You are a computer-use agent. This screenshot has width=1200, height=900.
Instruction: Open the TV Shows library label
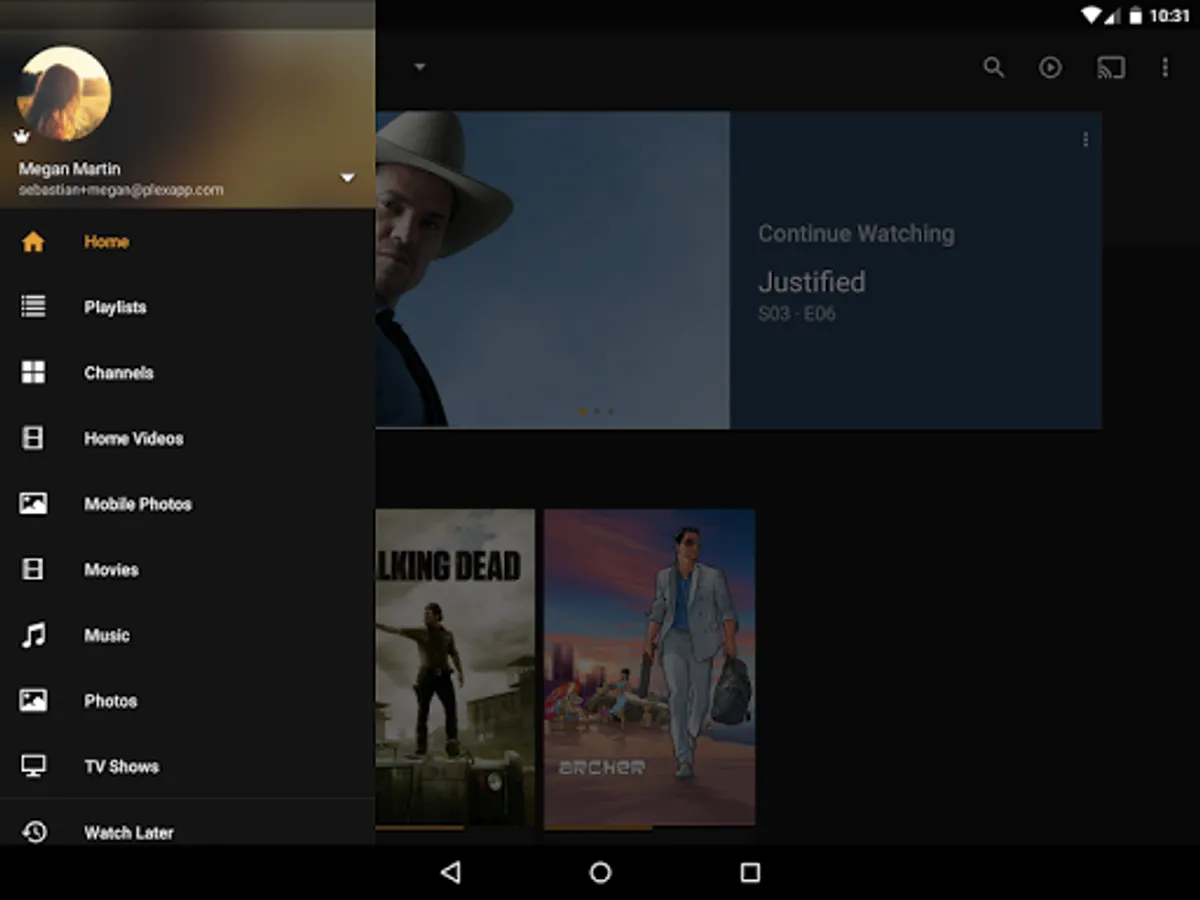pyautogui.click(x=121, y=766)
